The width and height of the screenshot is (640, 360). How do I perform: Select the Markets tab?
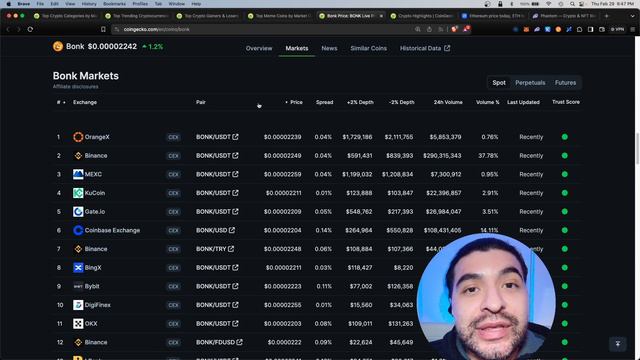coord(297,48)
